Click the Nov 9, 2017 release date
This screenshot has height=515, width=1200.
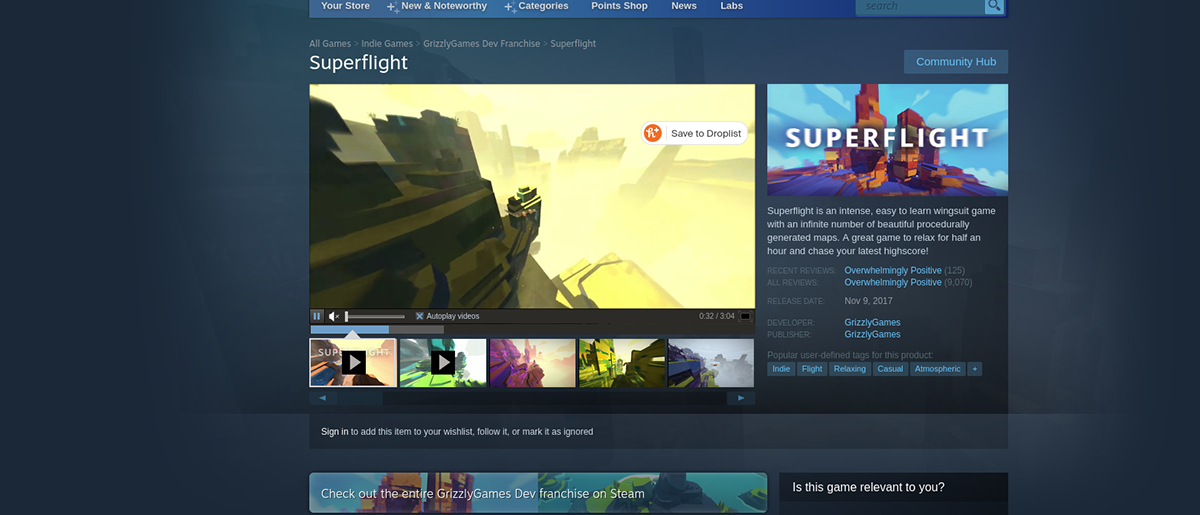pos(868,301)
